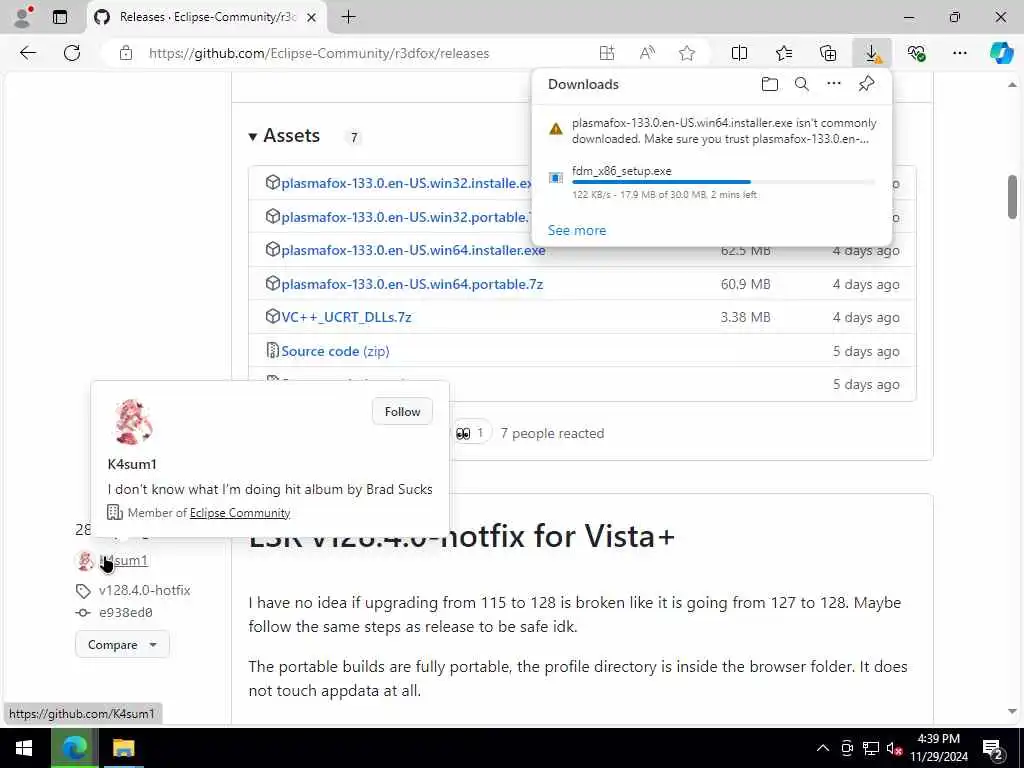Download VC++_UCRT_DLLs.7z asset
This screenshot has height=768, width=1024.
pos(346,317)
